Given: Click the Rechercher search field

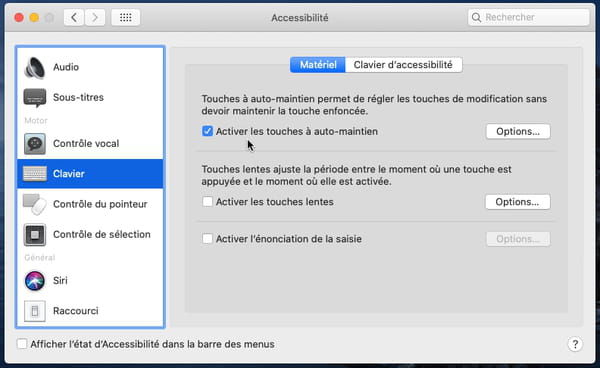Looking at the screenshot, I should pyautogui.click(x=528, y=17).
